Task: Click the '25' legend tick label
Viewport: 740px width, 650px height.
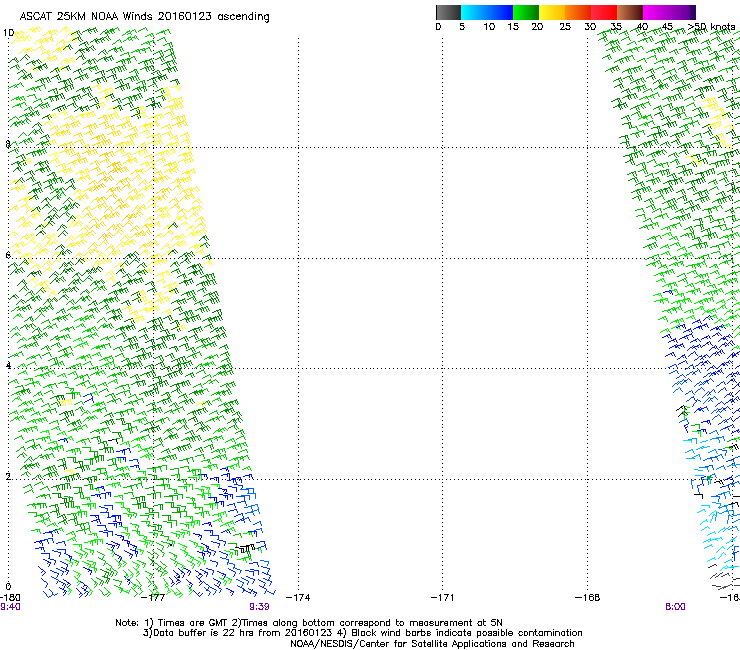Action: tap(565, 27)
